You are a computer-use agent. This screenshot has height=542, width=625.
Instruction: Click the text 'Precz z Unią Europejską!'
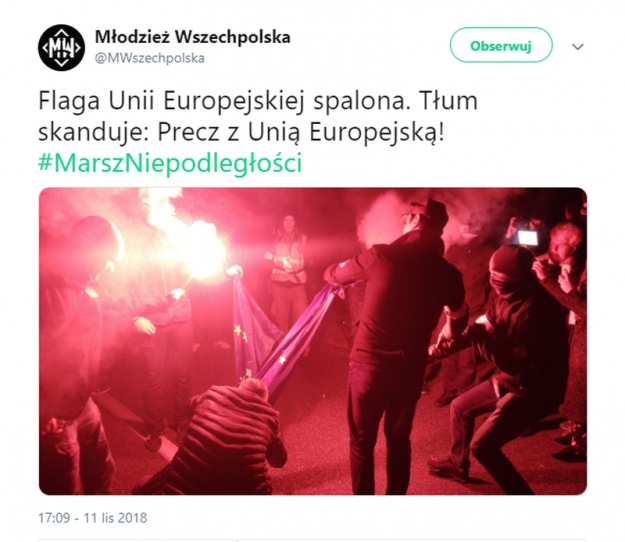coord(301,132)
